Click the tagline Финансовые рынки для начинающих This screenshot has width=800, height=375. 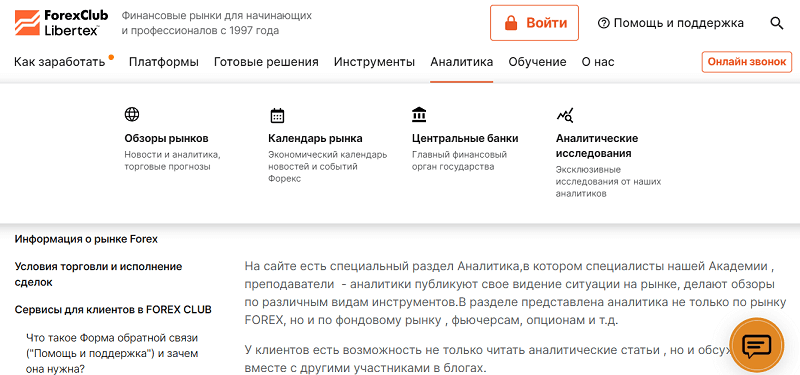[x=216, y=23]
